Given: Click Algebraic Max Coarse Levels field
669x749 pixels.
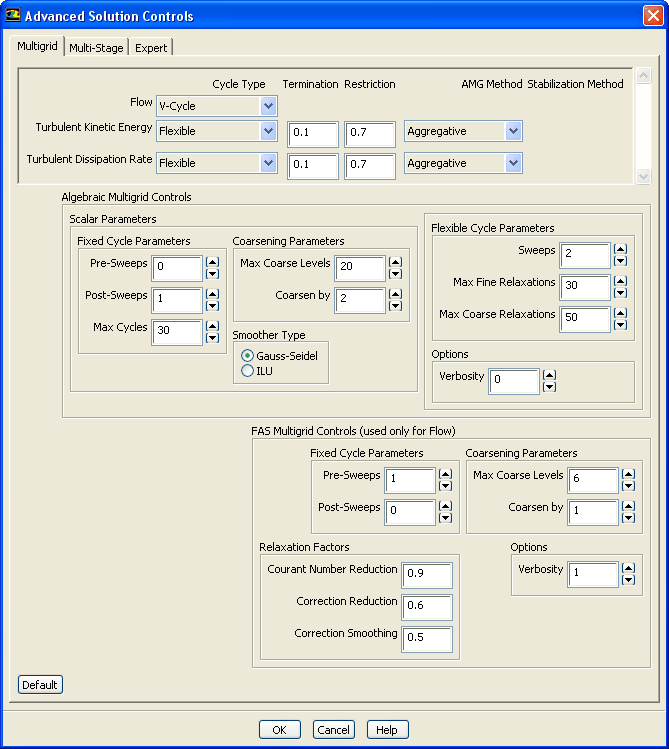Looking at the screenshot, I should coord(360,268).
